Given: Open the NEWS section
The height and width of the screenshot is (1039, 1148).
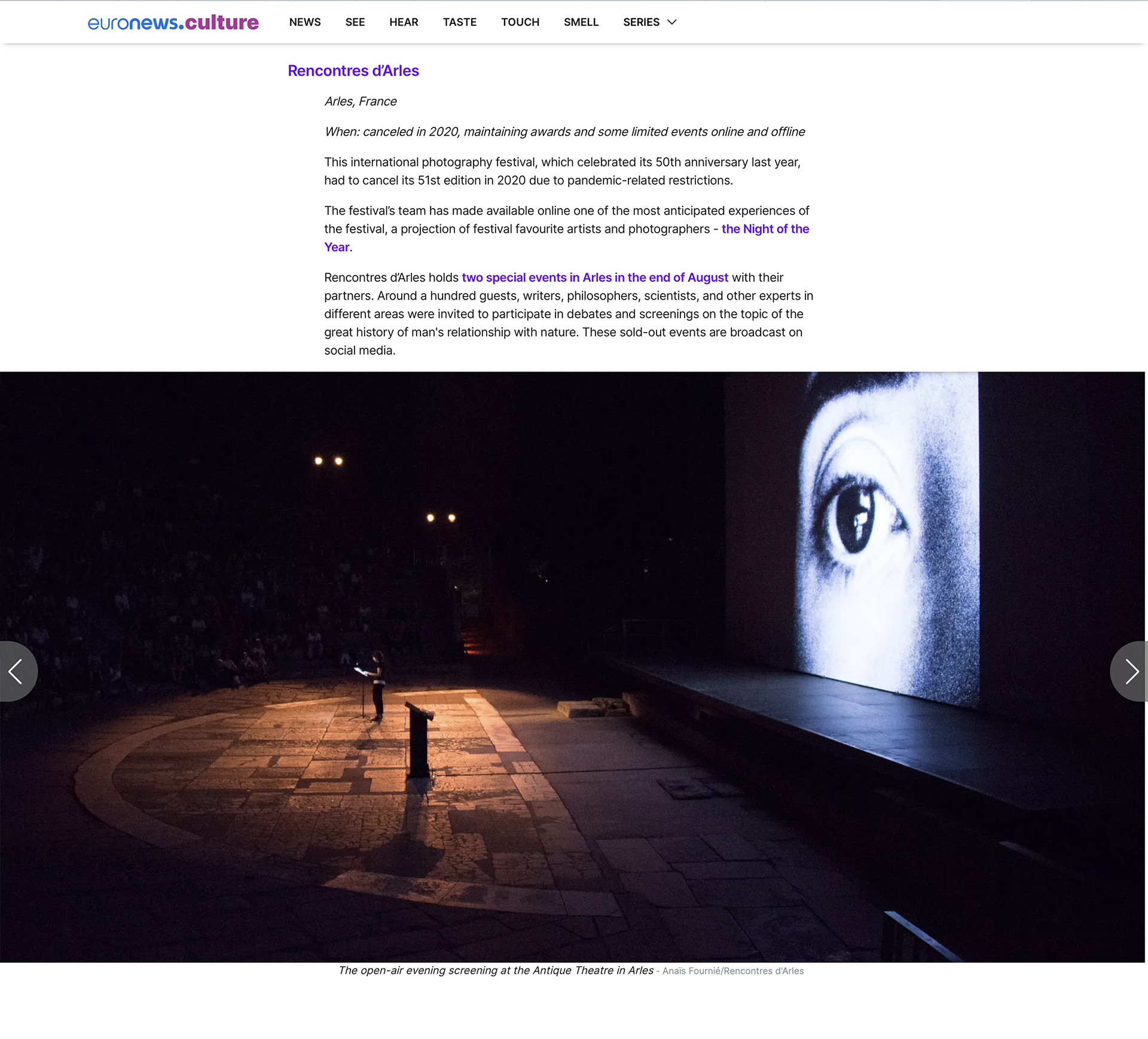Looking at the screenshot, I should click(x=305, y=22).
